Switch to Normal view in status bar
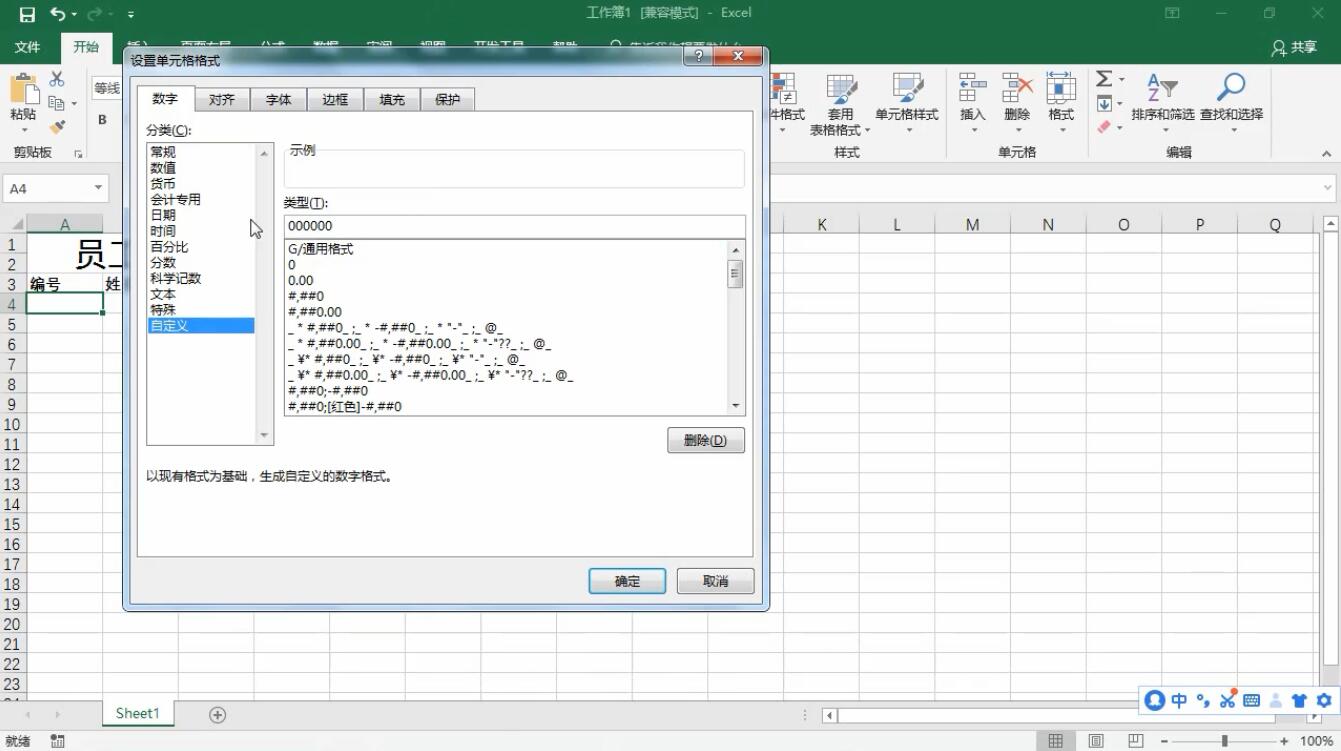This screenshot has width=1341, height=751. (x=1055, y=741)
